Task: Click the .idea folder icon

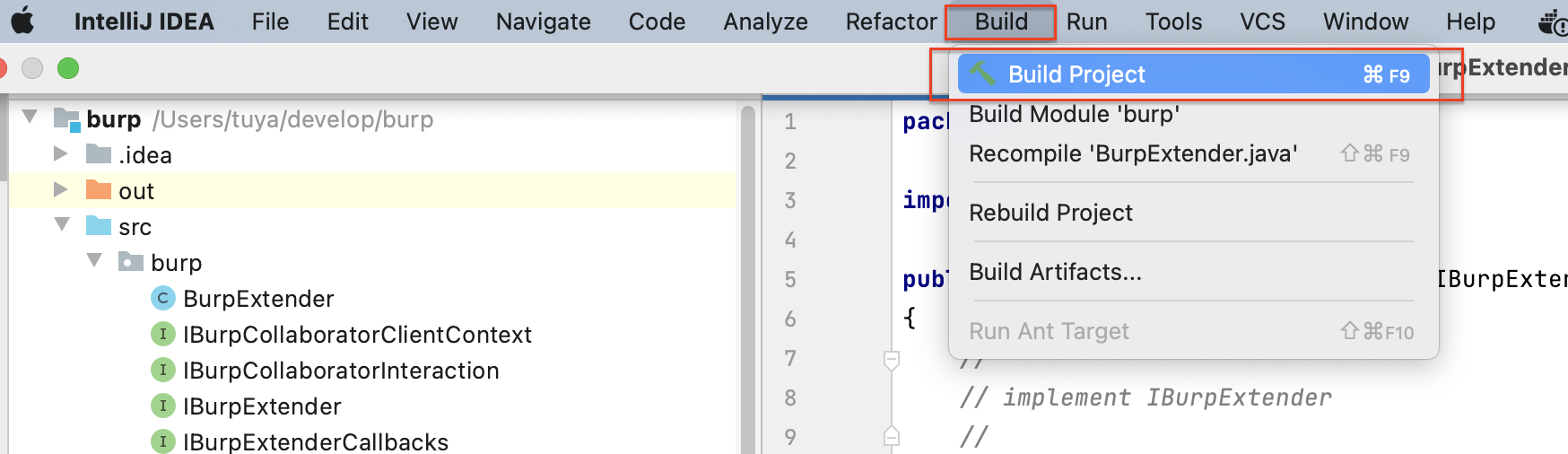Action: 98,154
